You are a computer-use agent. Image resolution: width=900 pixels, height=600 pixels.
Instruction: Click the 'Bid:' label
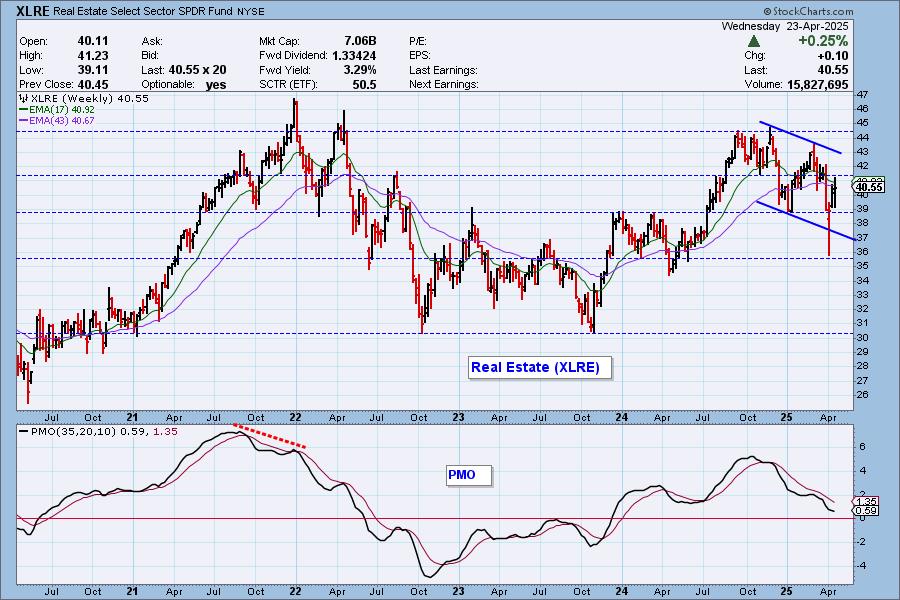coord(150,56)
